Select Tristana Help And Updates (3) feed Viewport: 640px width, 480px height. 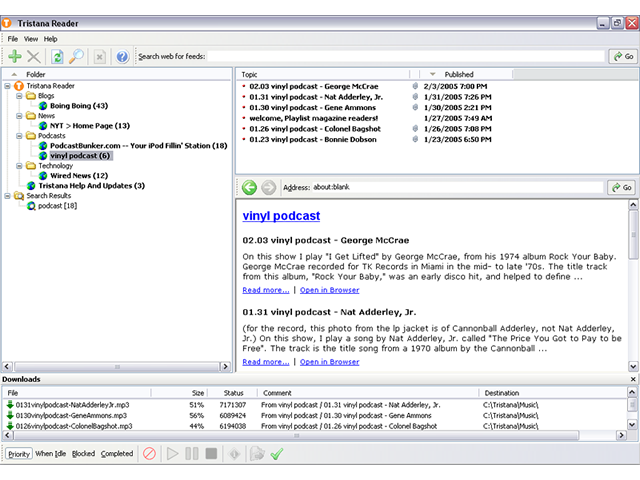coord(91,186)
